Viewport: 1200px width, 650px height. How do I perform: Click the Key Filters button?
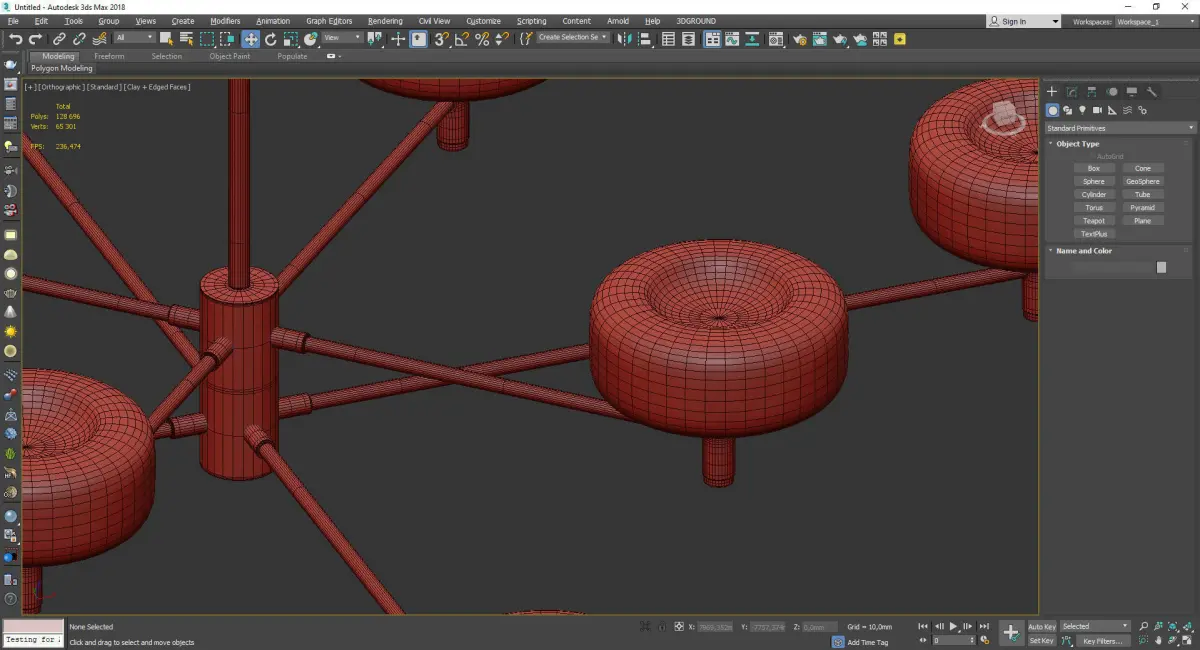click(1102, 641)
